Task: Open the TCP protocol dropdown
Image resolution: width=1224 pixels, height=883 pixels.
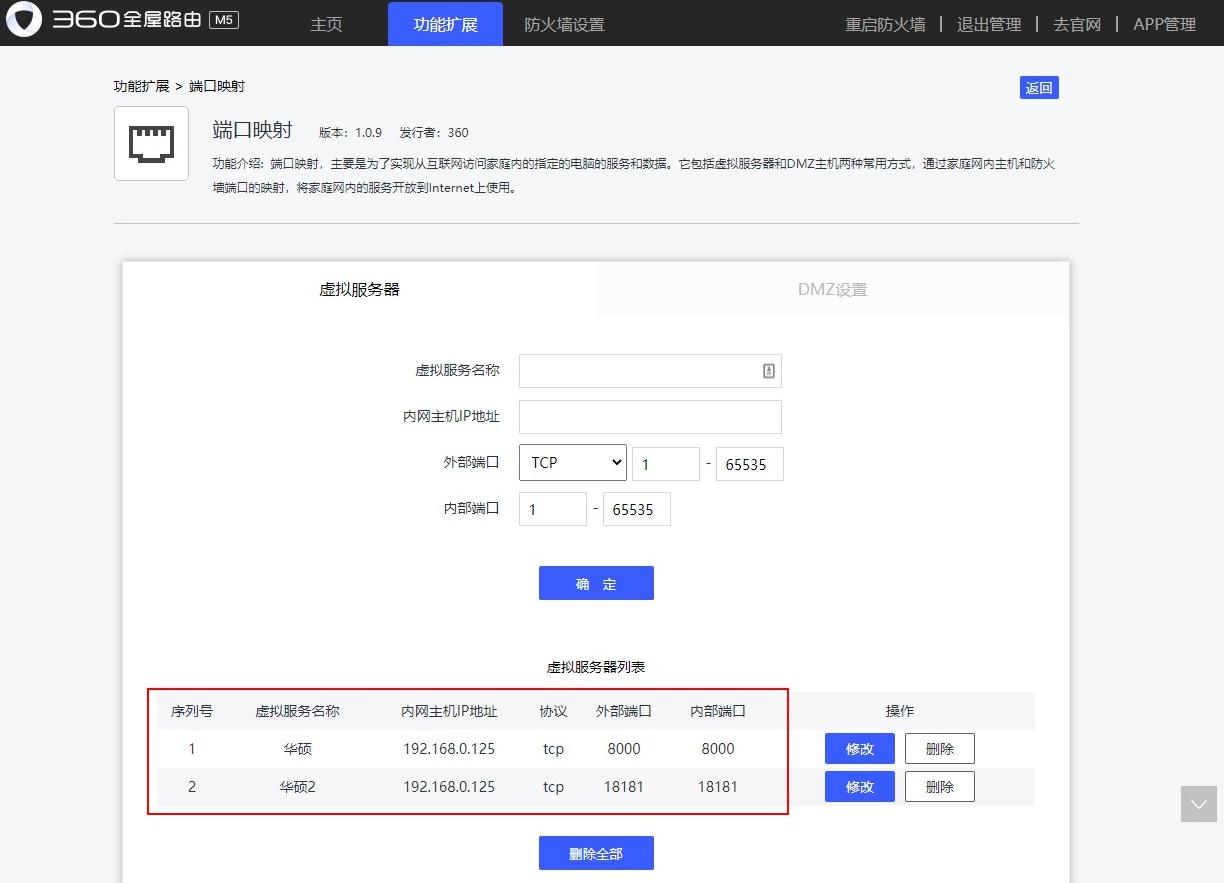Action: (x=571, y=462)
